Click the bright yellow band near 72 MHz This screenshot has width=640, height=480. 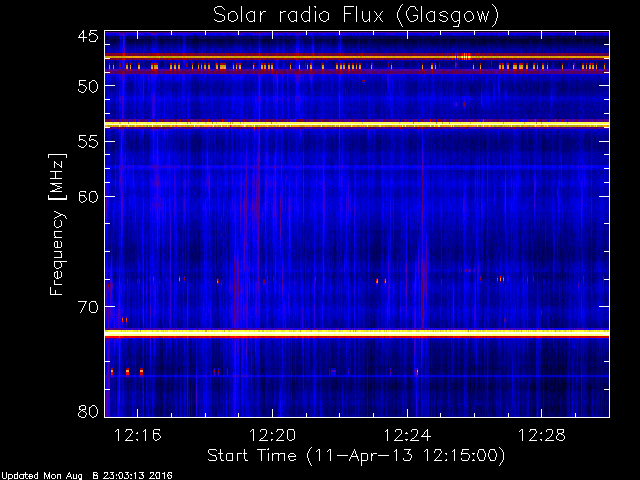(357, 333)
